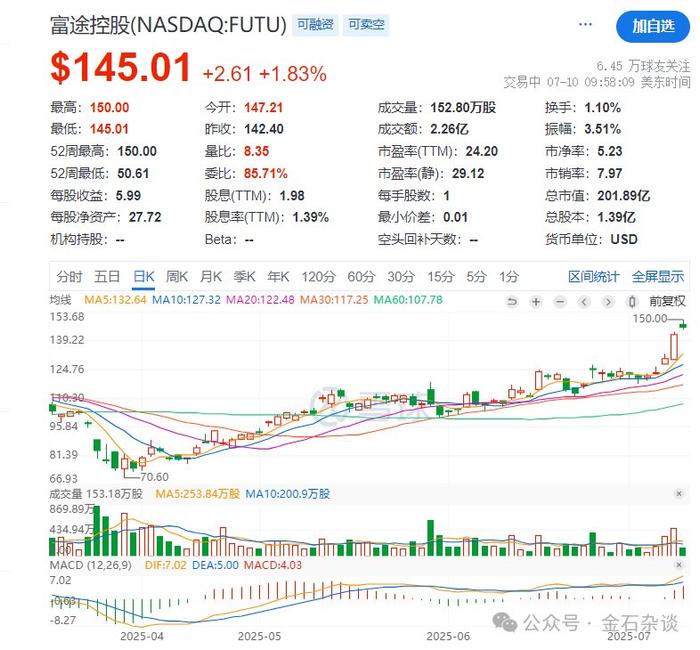
Task: Click the MA5:253.84万股 volume label
Action: point(197,494)
